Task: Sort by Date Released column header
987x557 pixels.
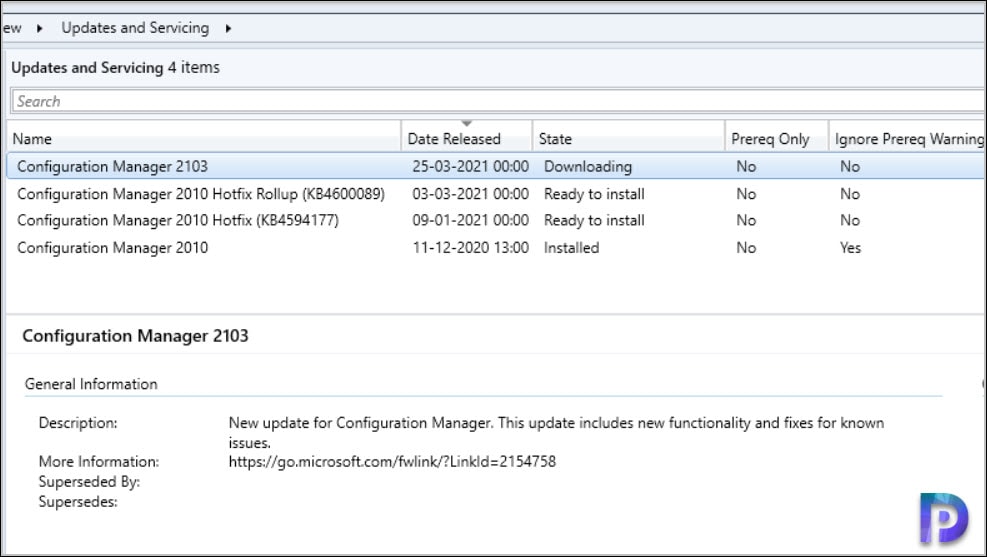Action: coord(466,138)
